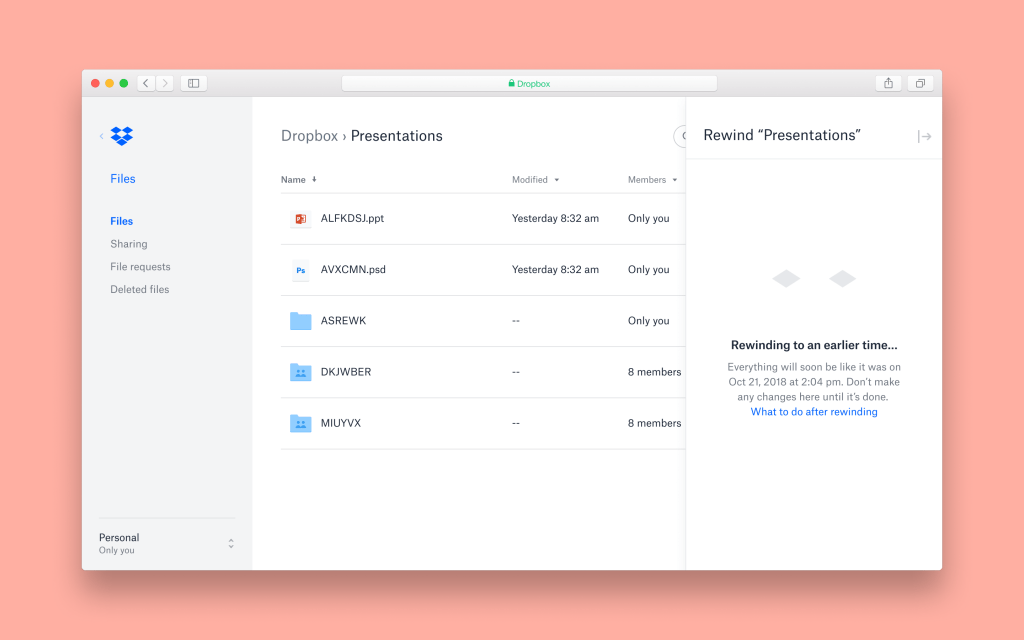The height and width of the screenshot is (640, 1024).
Task: Expand the Personal account switcher
Action: pyautogui.click(x=231, y=543)
